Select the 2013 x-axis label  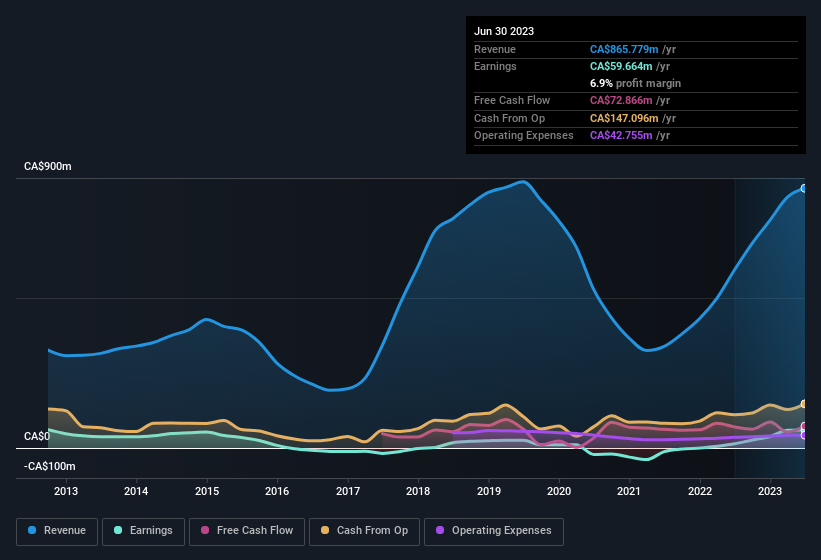(66, 491)
